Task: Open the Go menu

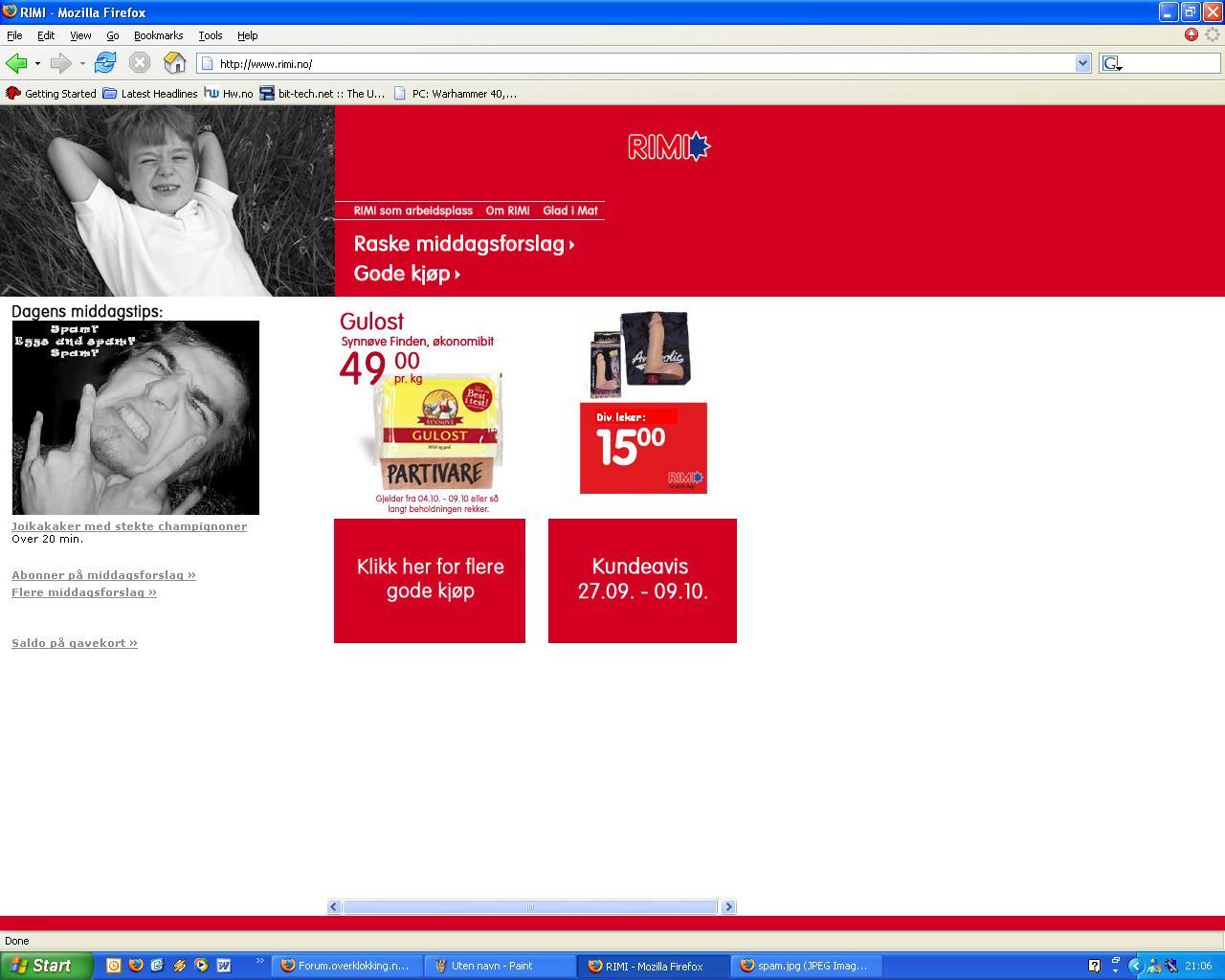Action: tap(112, 35)
